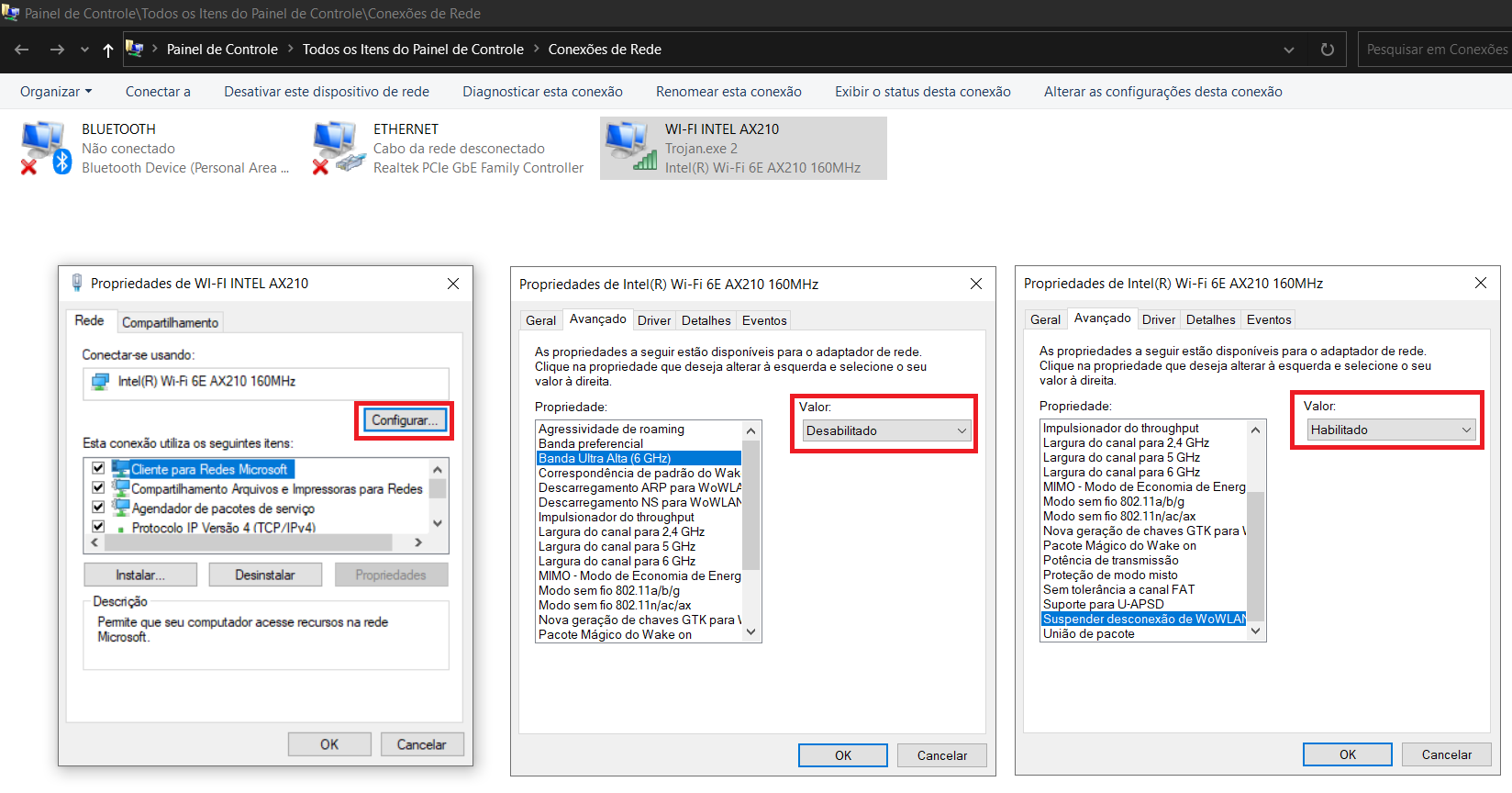Refresh the Conexões de Rede view

point(1327,50)
